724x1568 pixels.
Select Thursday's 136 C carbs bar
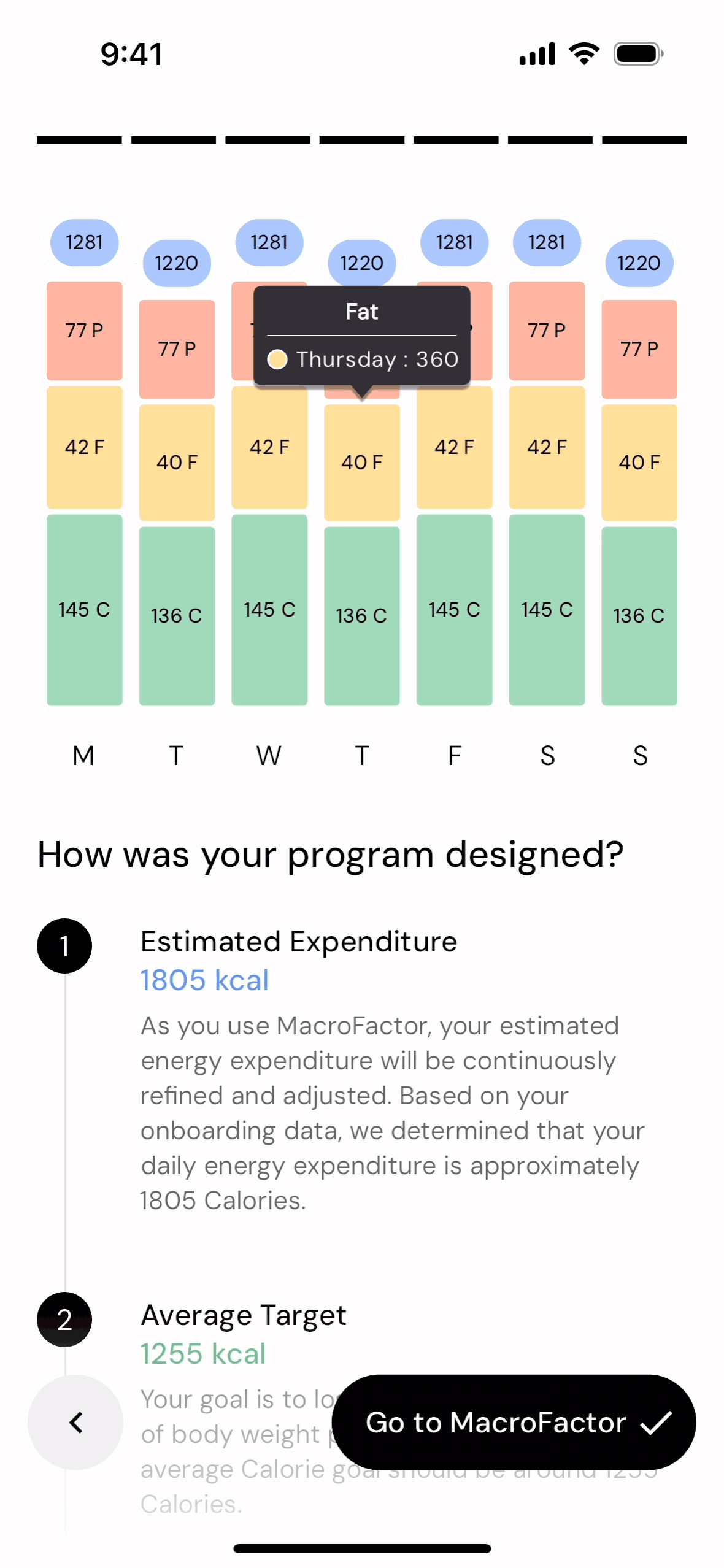361,616
